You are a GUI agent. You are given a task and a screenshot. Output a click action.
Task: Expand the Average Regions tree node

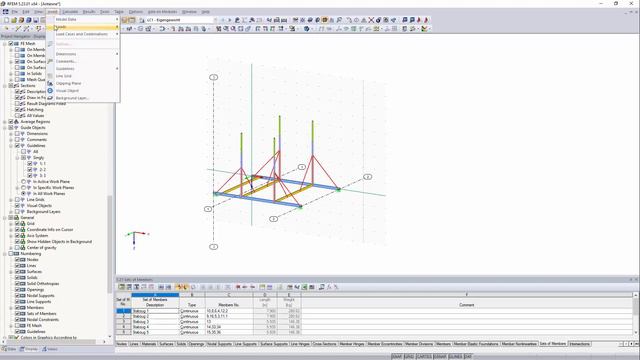(x=5, y=122)
